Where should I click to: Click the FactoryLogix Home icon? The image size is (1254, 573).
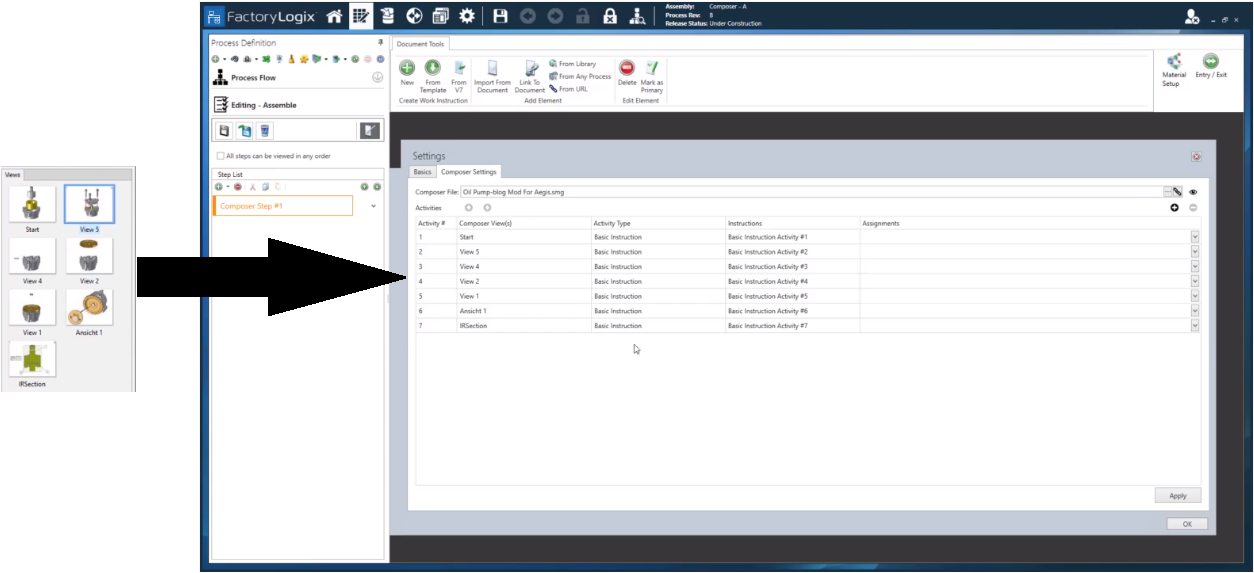[x=335, y=16]
